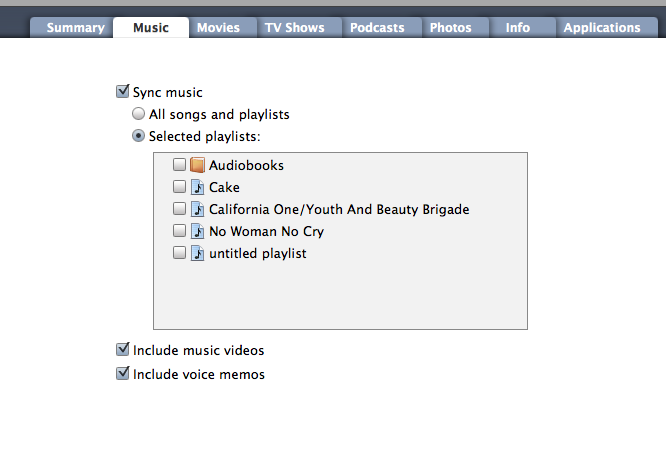Click the Sync music label

pyautogui.click(x=167, y=92)
